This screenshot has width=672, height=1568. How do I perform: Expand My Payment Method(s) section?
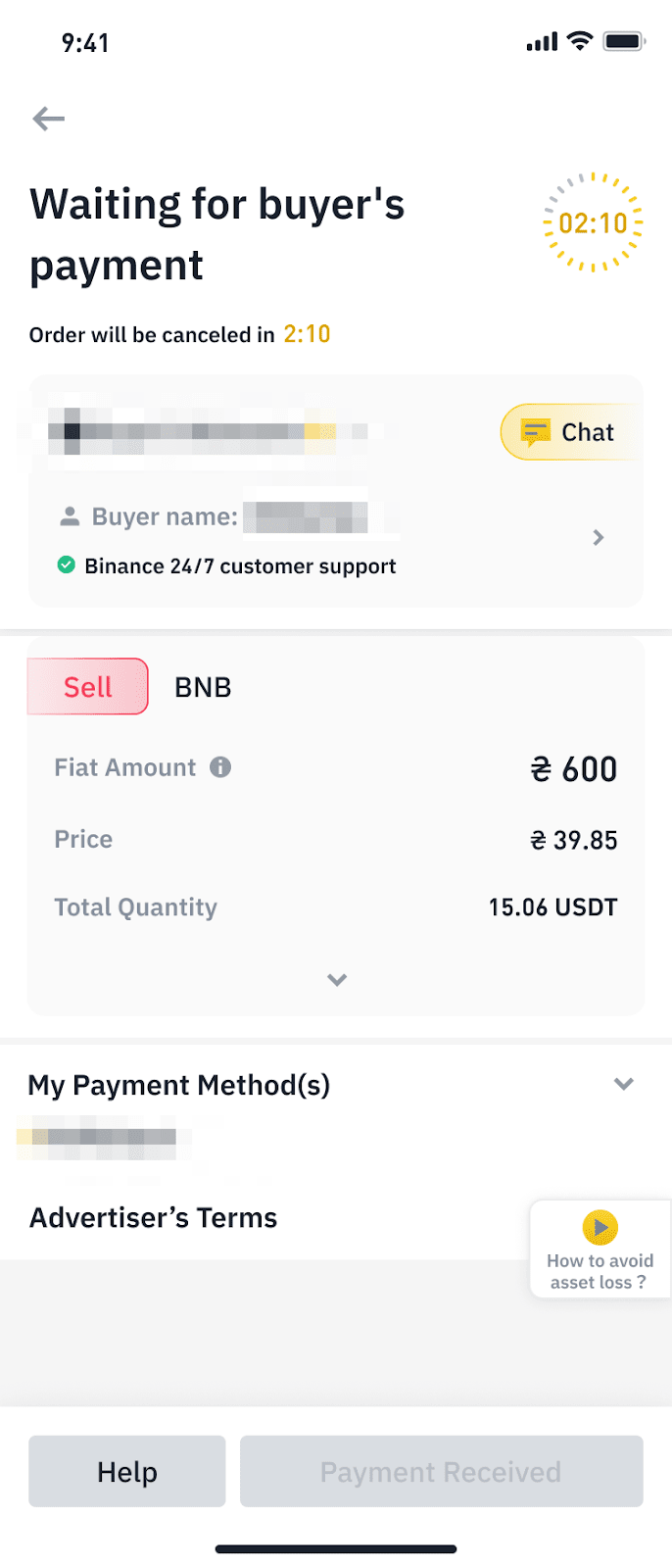pyautogui.click(x=623, y=1084)
